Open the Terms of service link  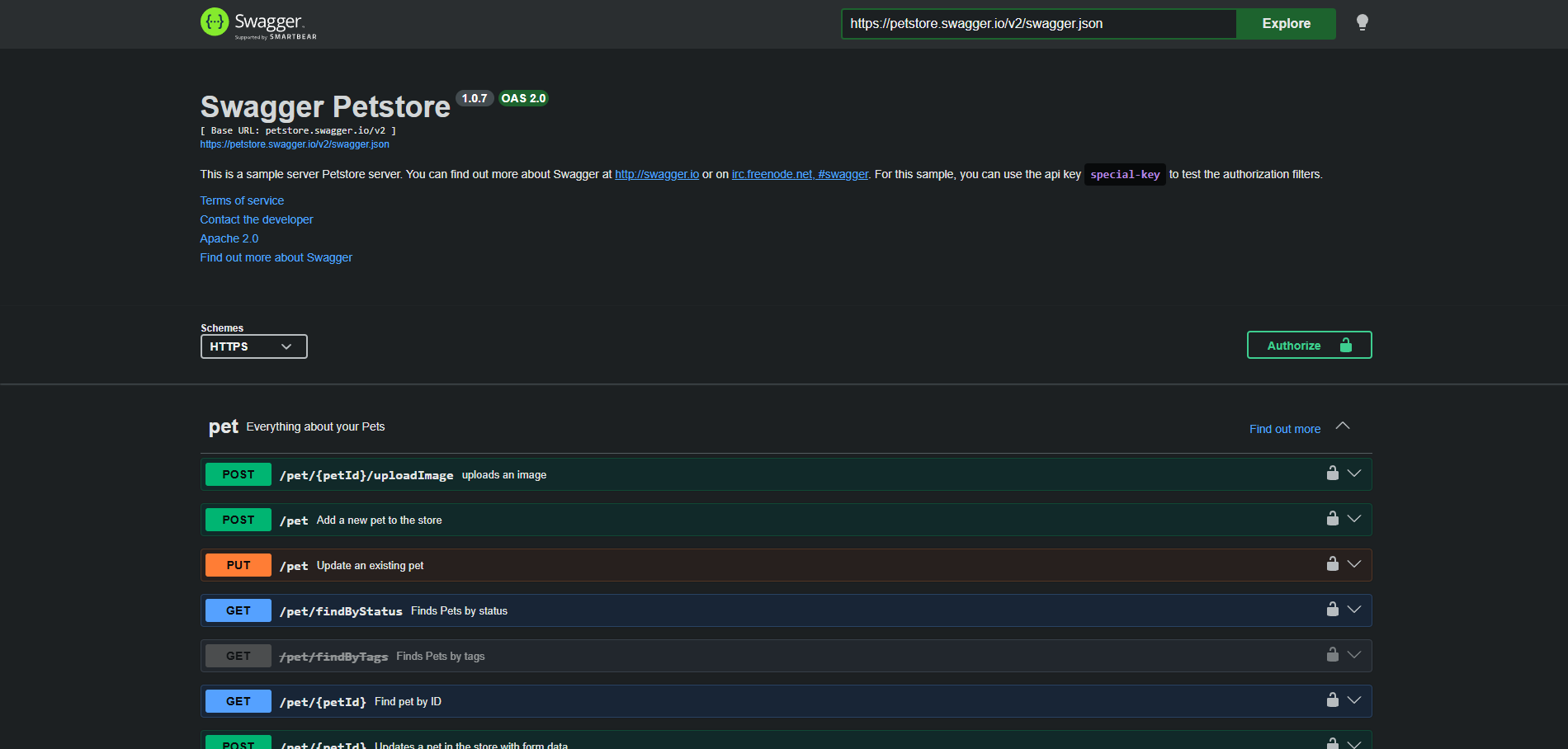click(241, 200)
